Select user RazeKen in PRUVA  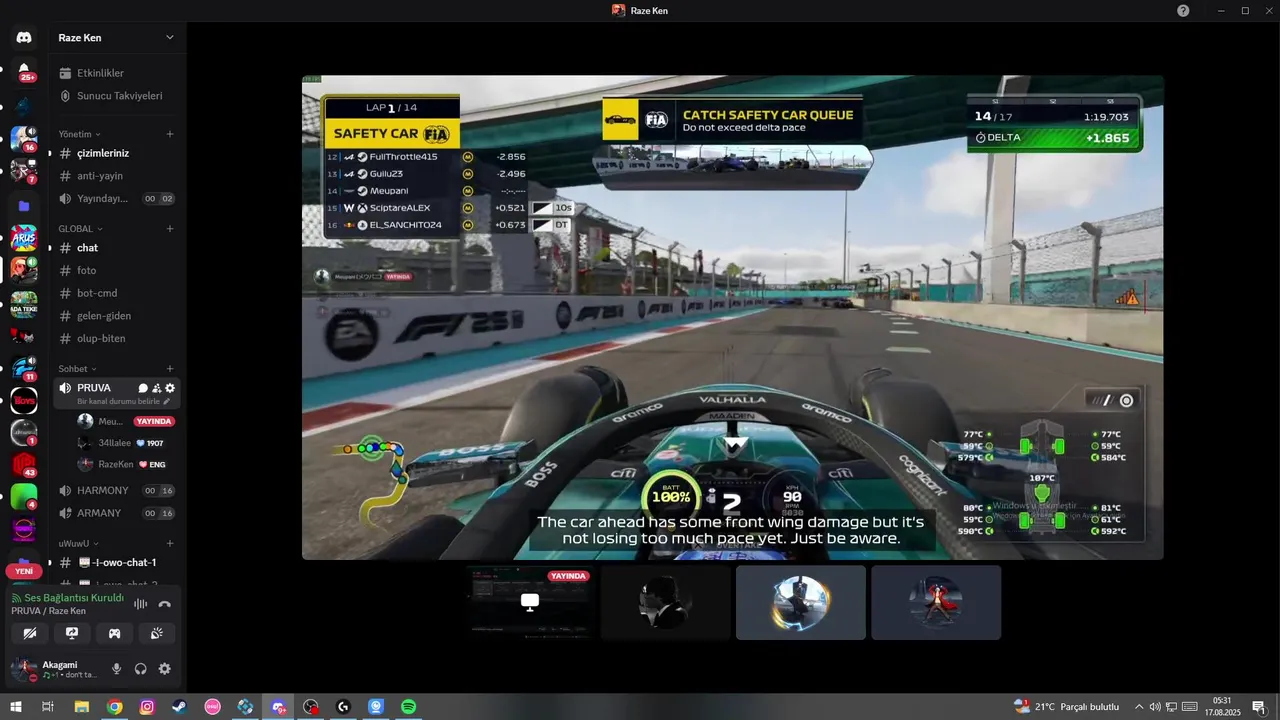coord(126,465)
